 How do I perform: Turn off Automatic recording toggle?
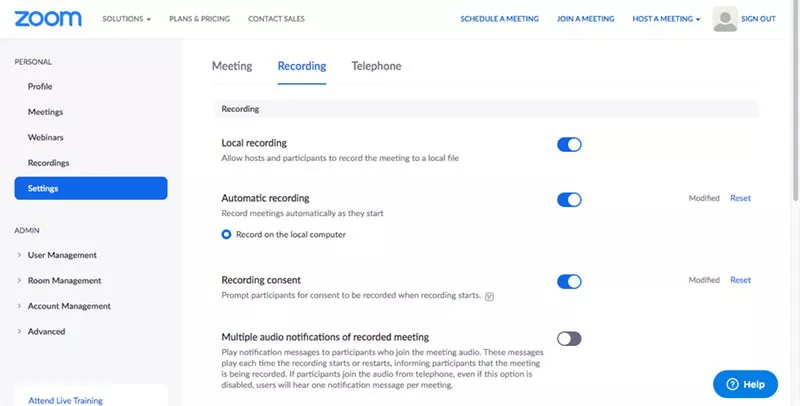tap(569, 199)
